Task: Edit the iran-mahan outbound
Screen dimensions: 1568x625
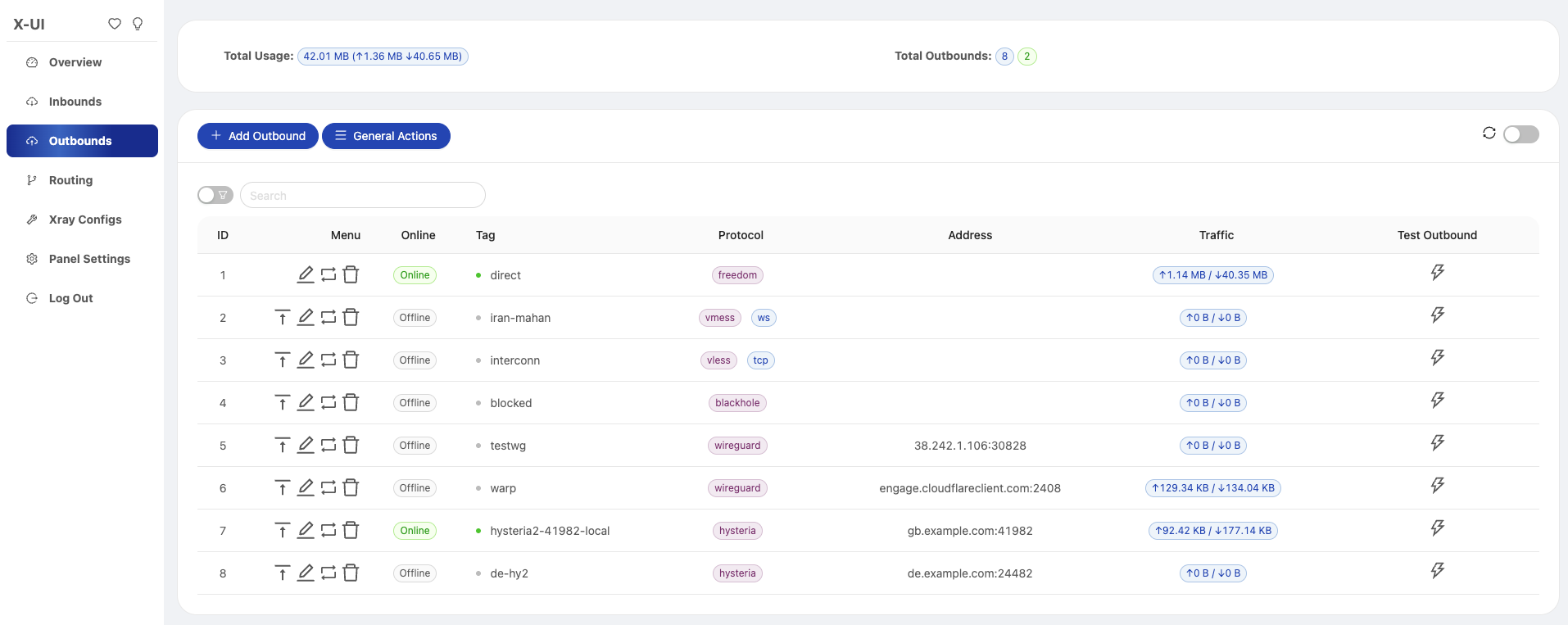Action: point(306,317)
